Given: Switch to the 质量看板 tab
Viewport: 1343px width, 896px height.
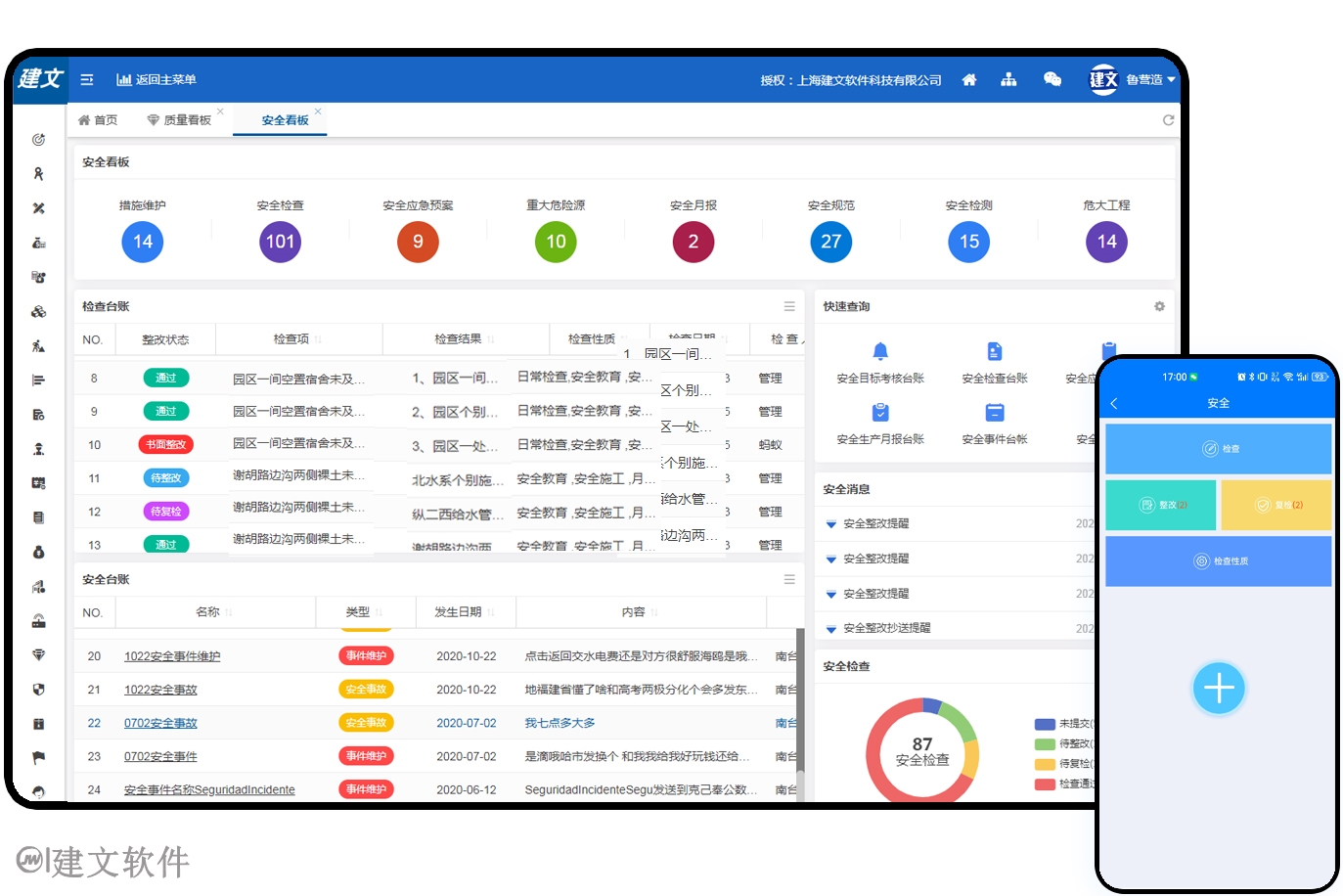Looking at the screenshot, I should 179,120.
